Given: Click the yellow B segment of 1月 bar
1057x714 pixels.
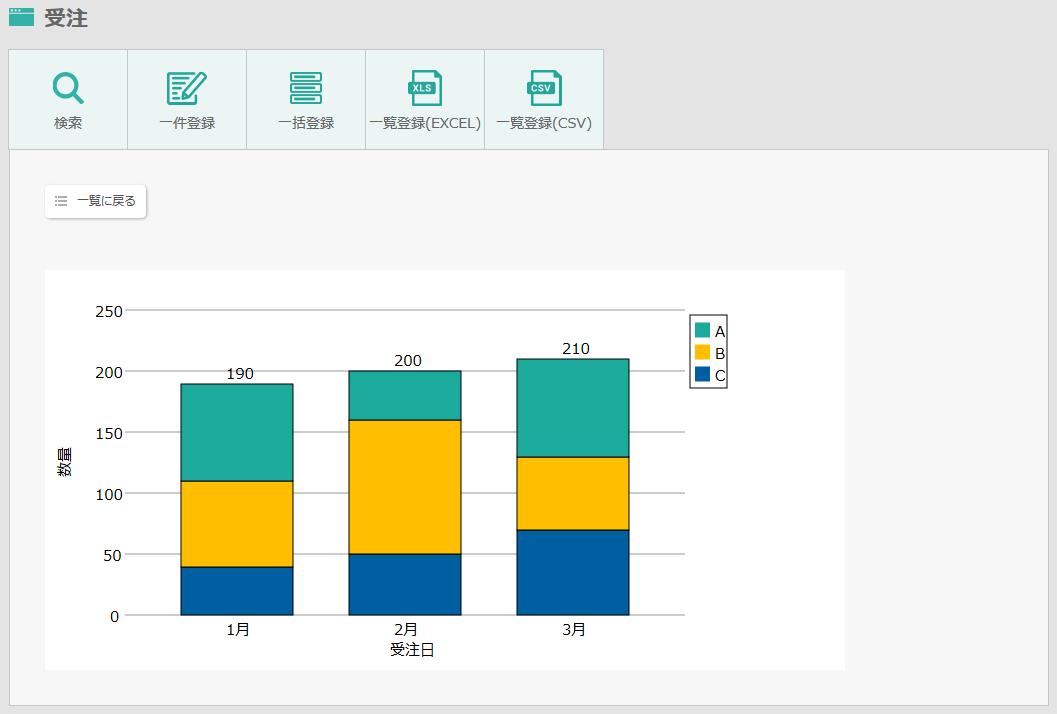Looking at the screenshot, I should (237, 524).
